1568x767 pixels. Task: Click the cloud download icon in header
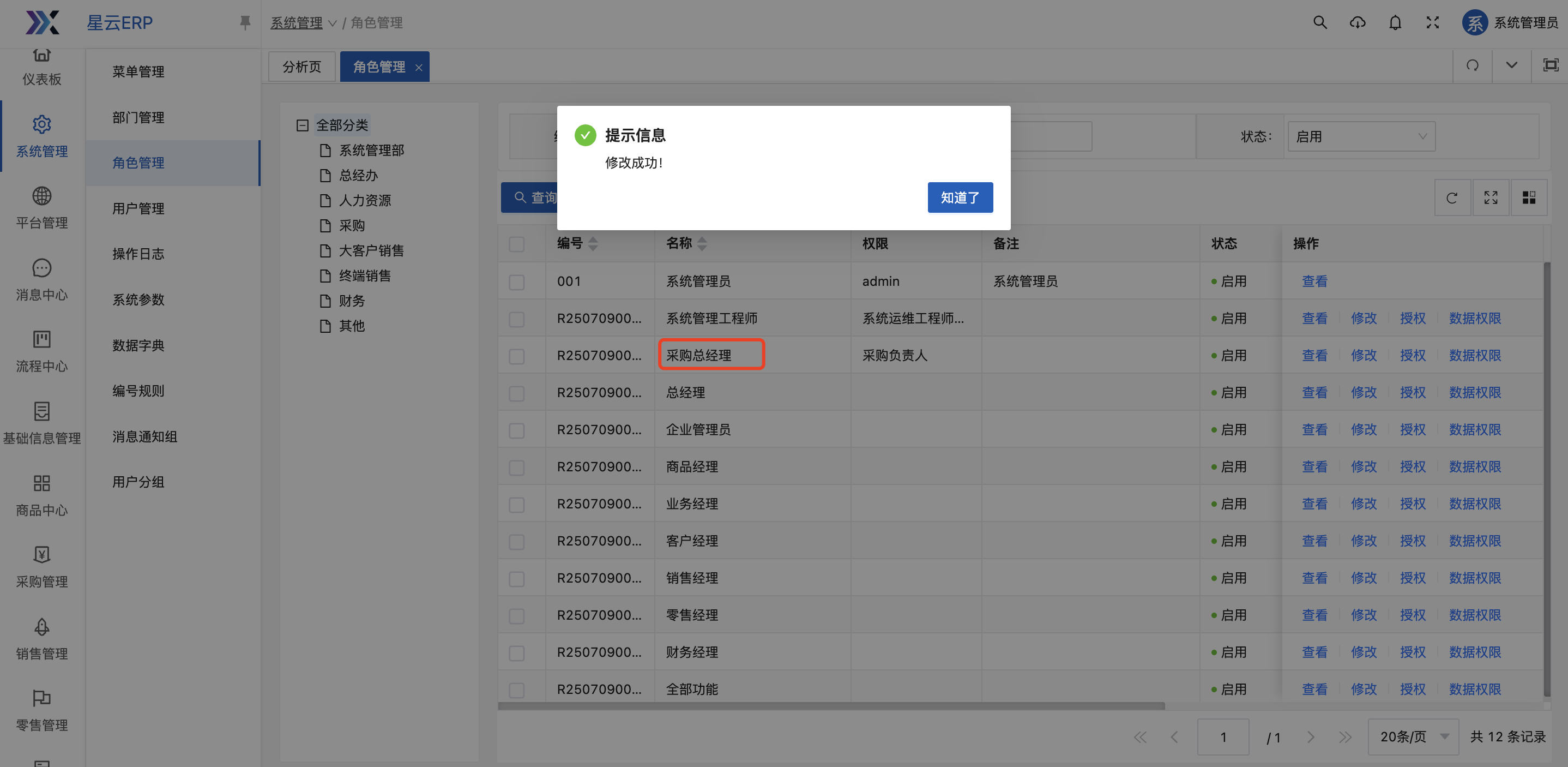[x=1358, y=22]
